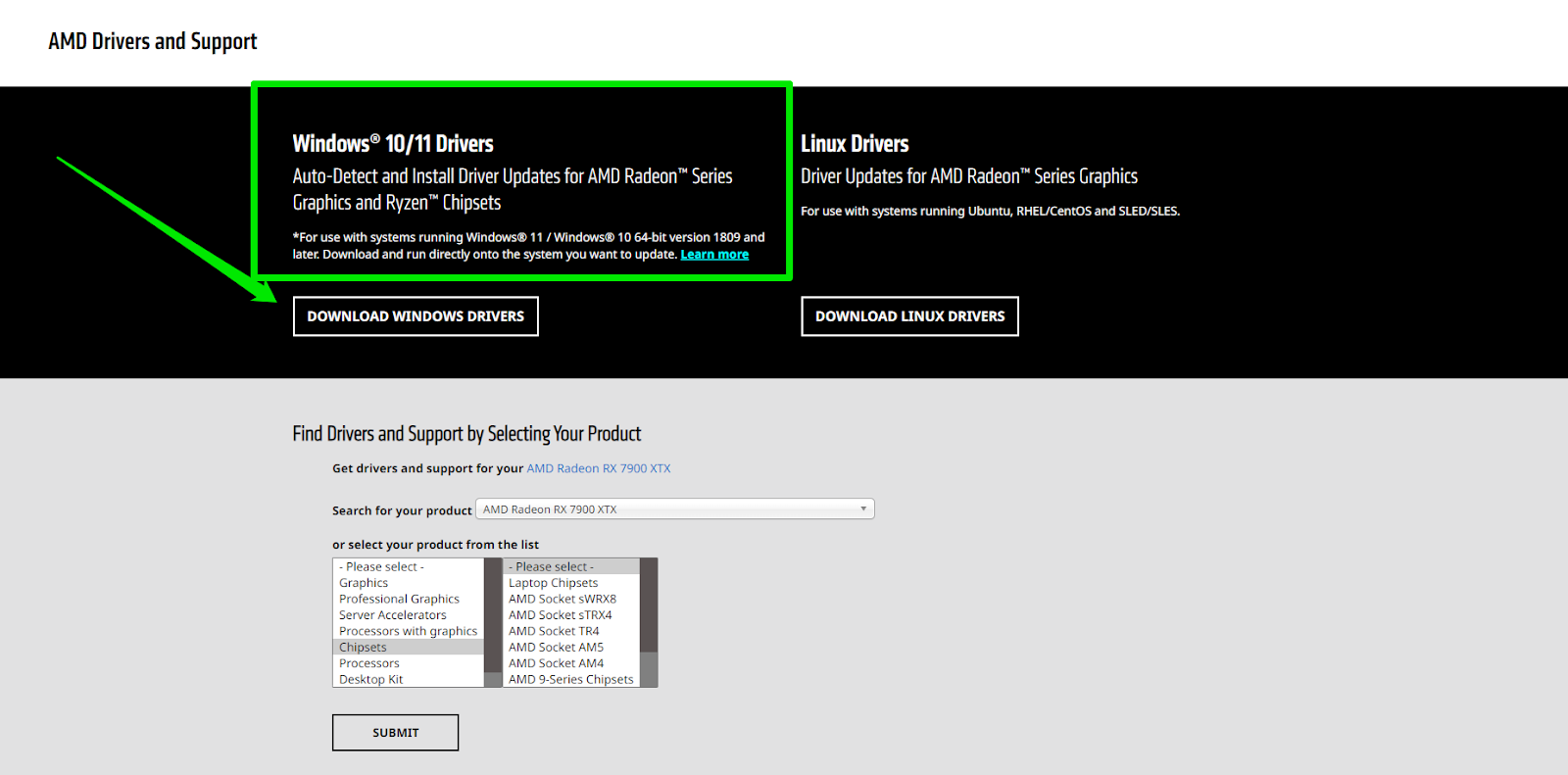Click the Linux Drivers heading
Screen dimensions: 1568x775
(x=855, y=144)
